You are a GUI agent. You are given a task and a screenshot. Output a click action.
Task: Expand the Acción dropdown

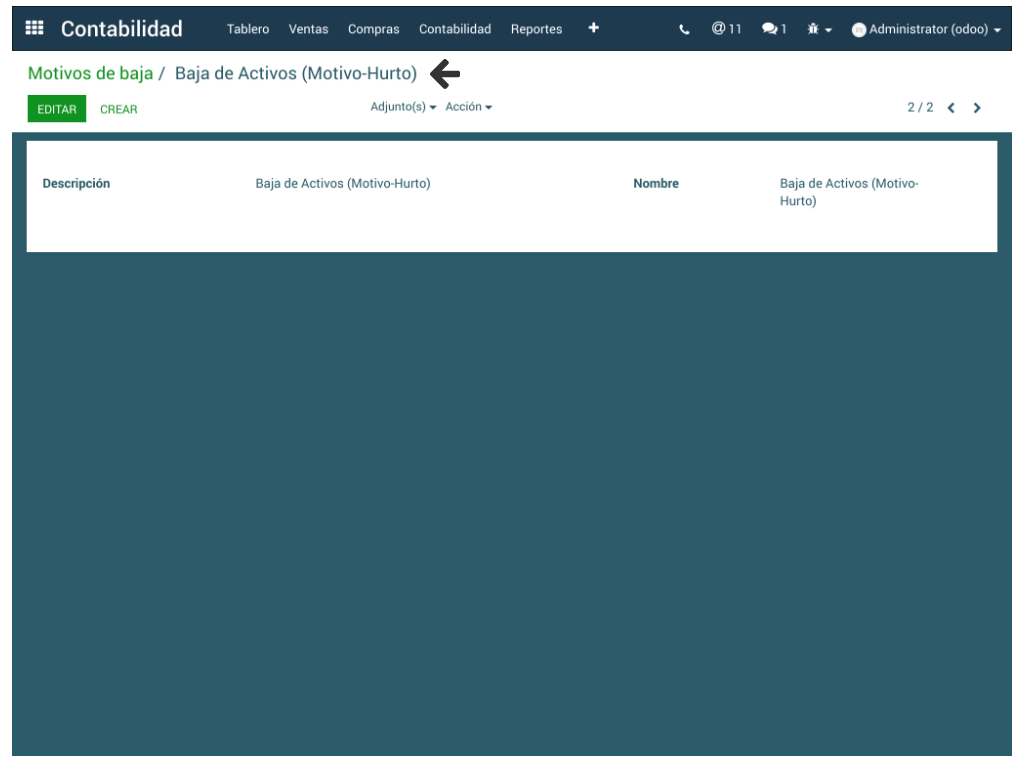(x=468, y=107)
